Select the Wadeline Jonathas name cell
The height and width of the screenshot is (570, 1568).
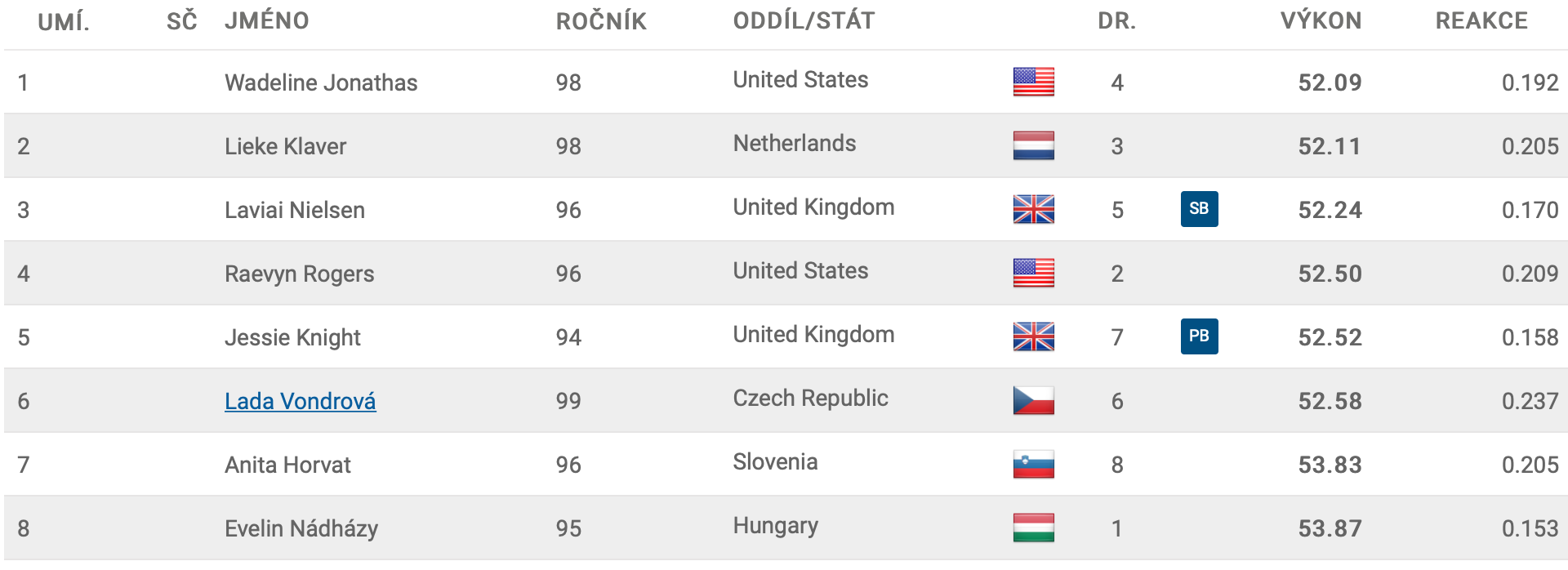[321, 82]
